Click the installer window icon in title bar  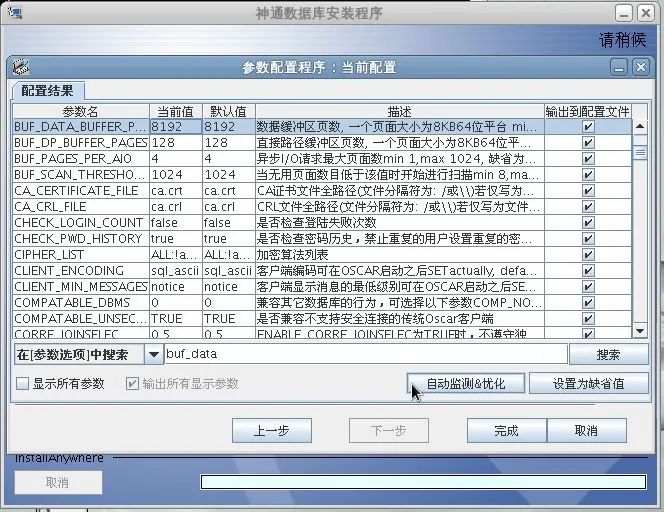(x=15, y=13)
